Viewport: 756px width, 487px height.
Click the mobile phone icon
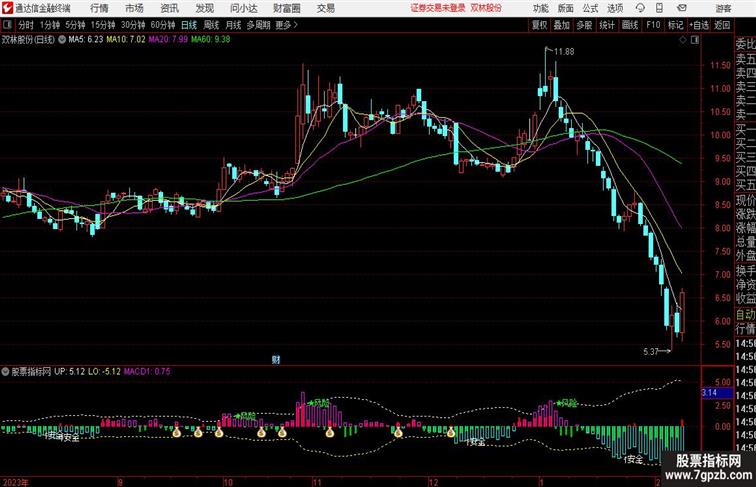pyautogui.click(x=660, y=8)
